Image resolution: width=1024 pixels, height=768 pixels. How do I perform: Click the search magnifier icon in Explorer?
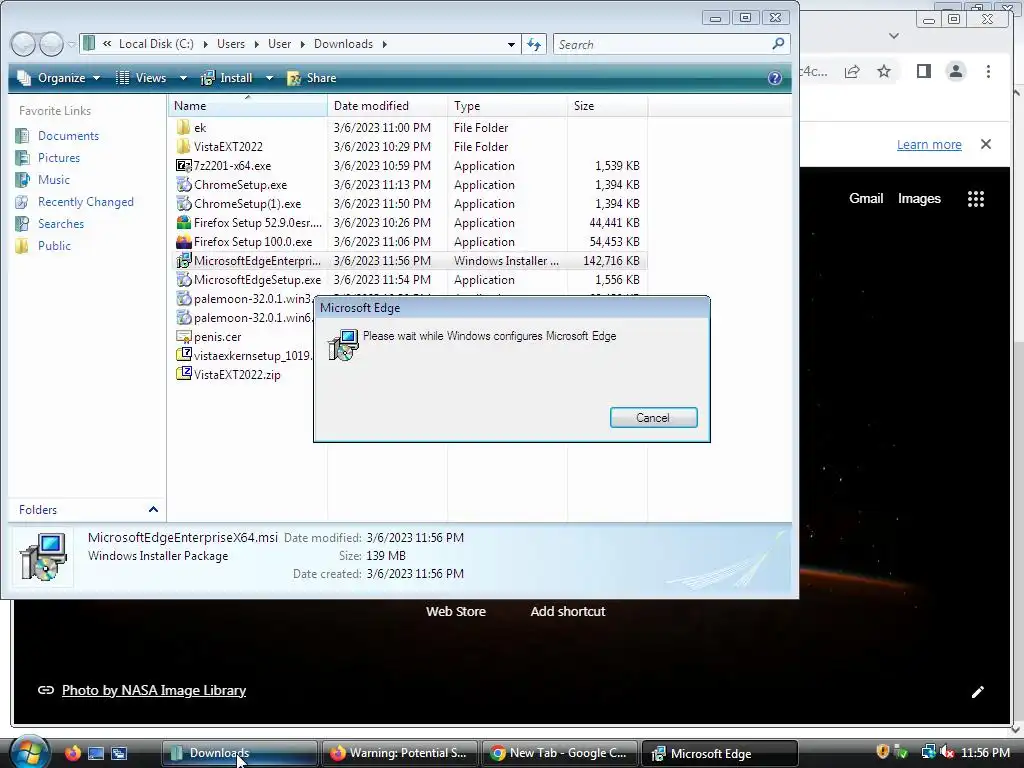pyautogui.click(x=778, y=44)
